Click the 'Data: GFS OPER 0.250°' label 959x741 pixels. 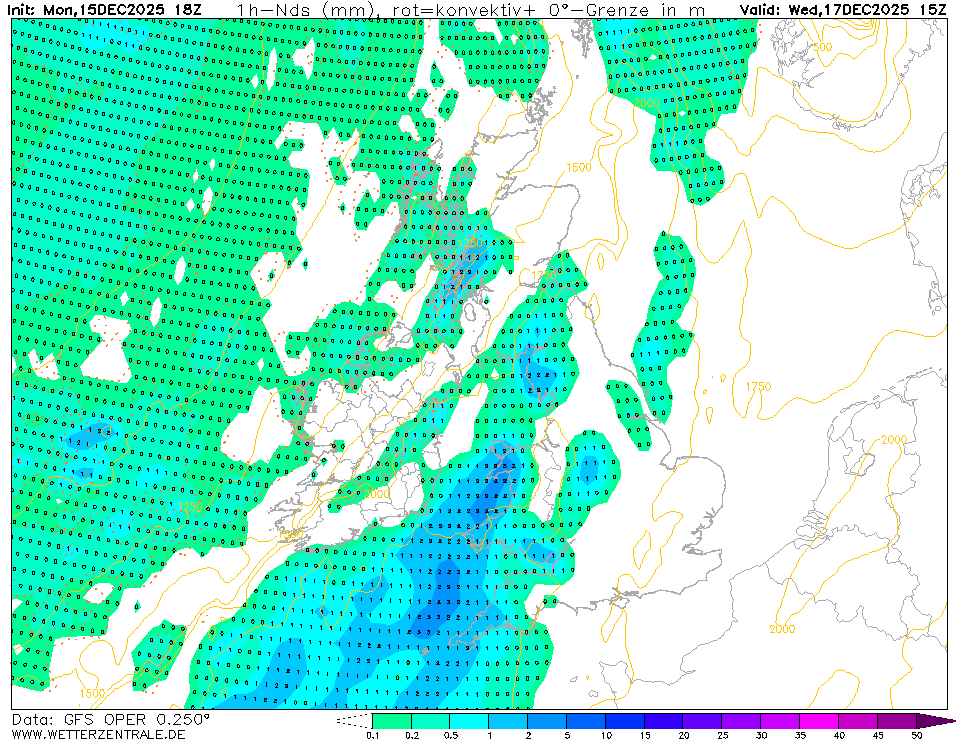(x=111, y=719)
